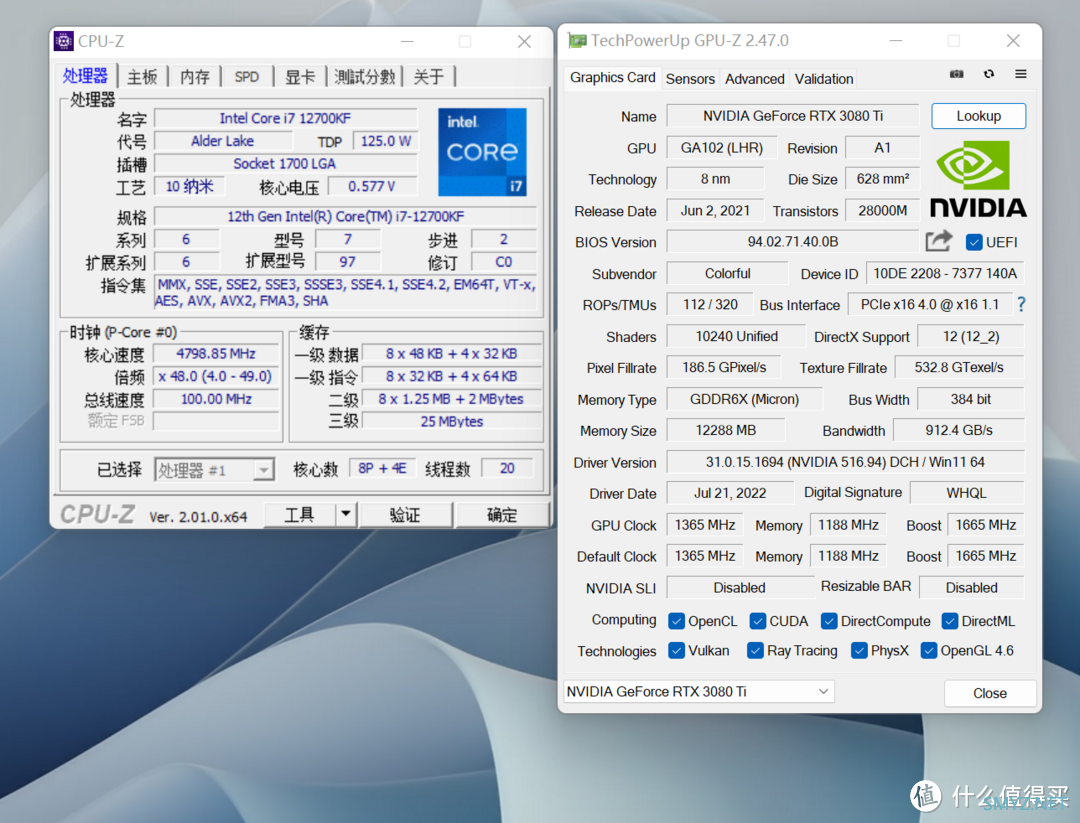This screenshot has height=823, width=1080.
Task: Click the Intel Core i7 logo badge
Action: 482,151
